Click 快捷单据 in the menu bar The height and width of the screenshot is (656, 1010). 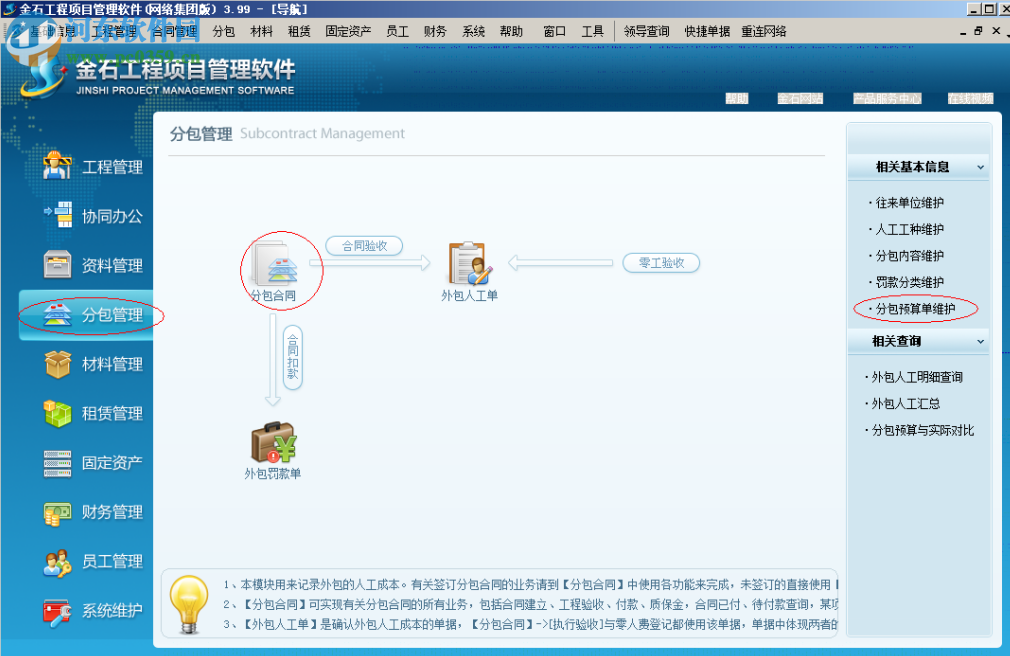point(707,31)
